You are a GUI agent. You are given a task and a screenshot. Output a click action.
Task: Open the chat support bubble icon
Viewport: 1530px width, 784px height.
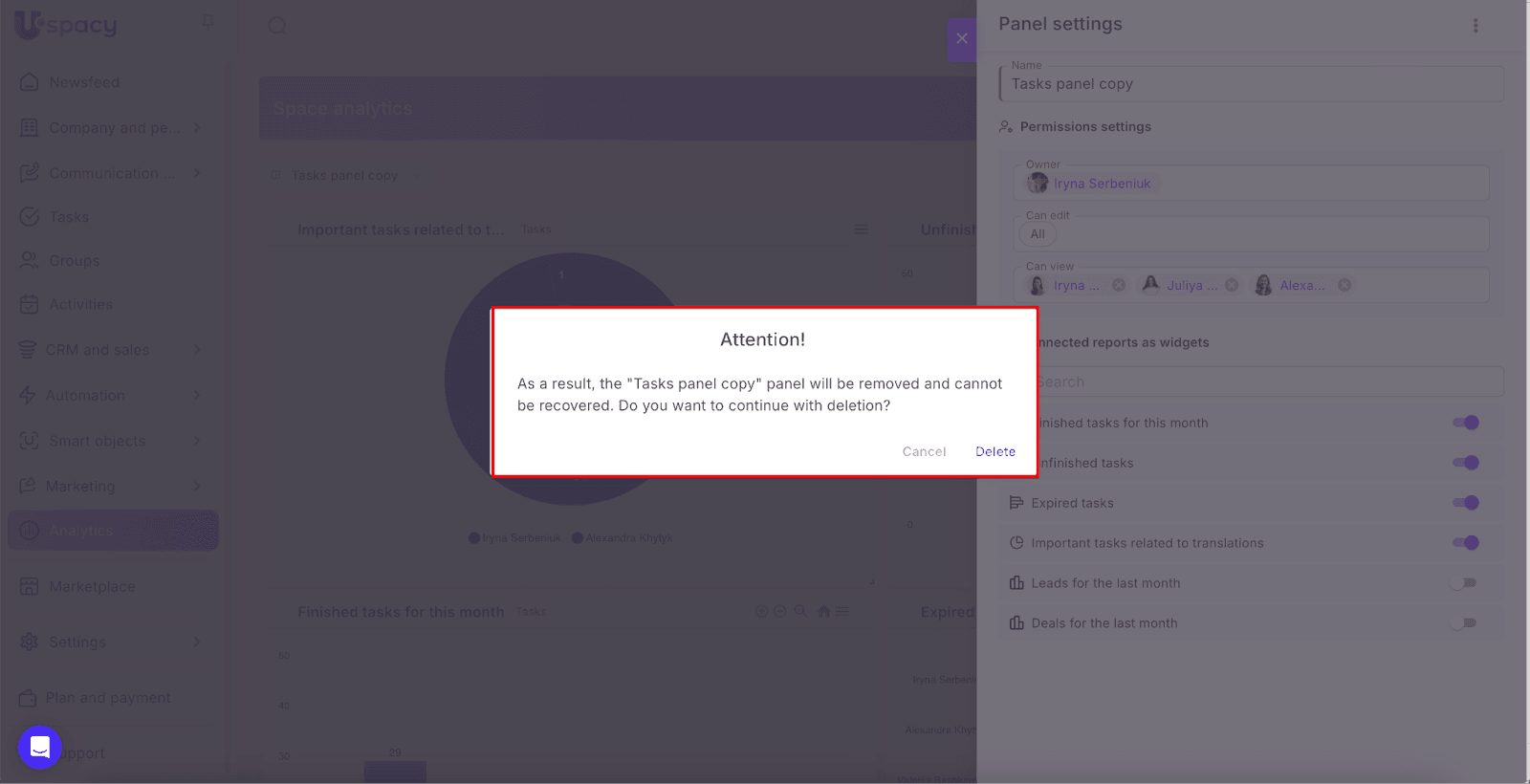(40, 747)
